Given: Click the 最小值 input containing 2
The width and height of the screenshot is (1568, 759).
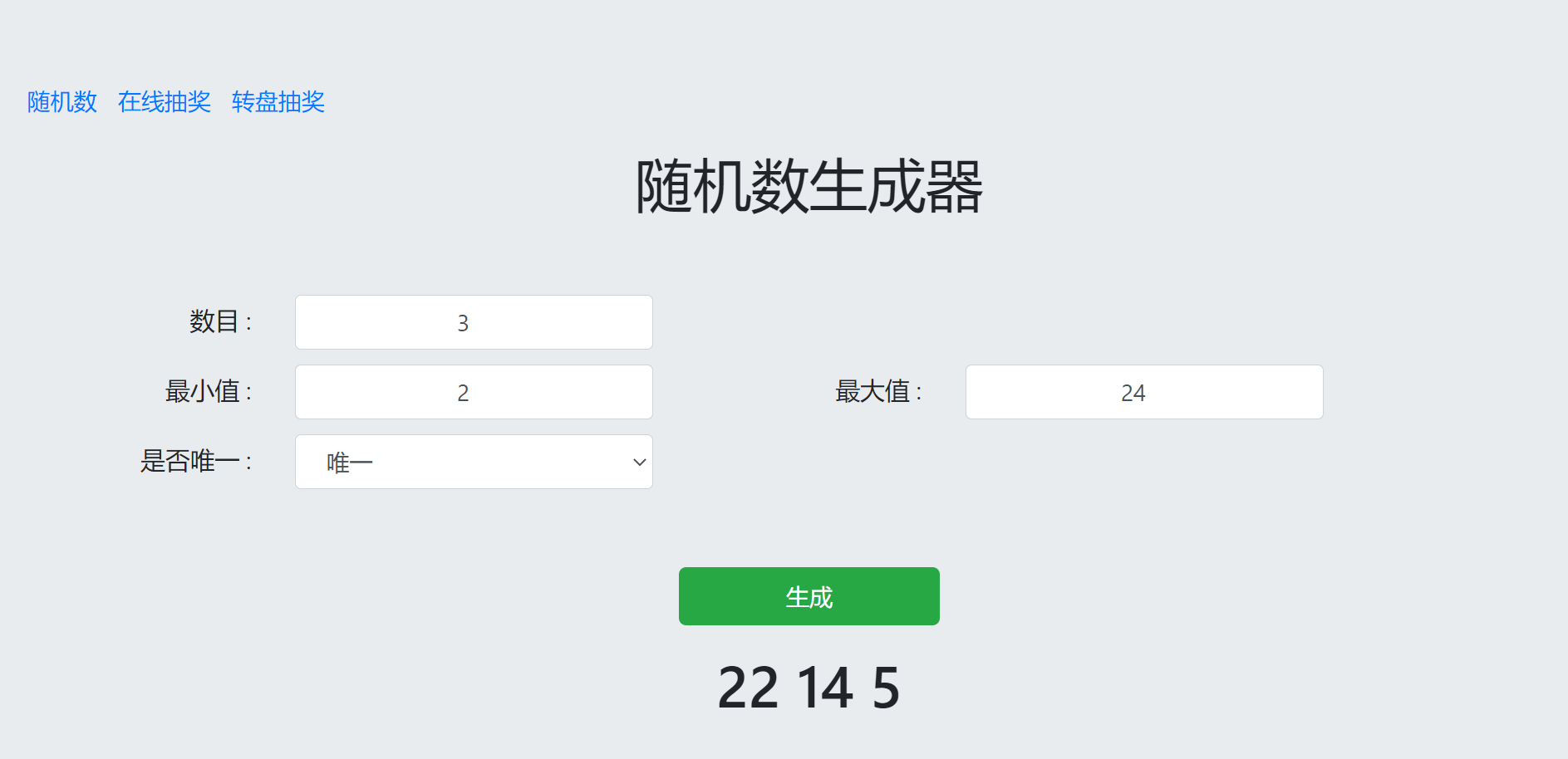Looking at the screenshot, I should 474,392.
